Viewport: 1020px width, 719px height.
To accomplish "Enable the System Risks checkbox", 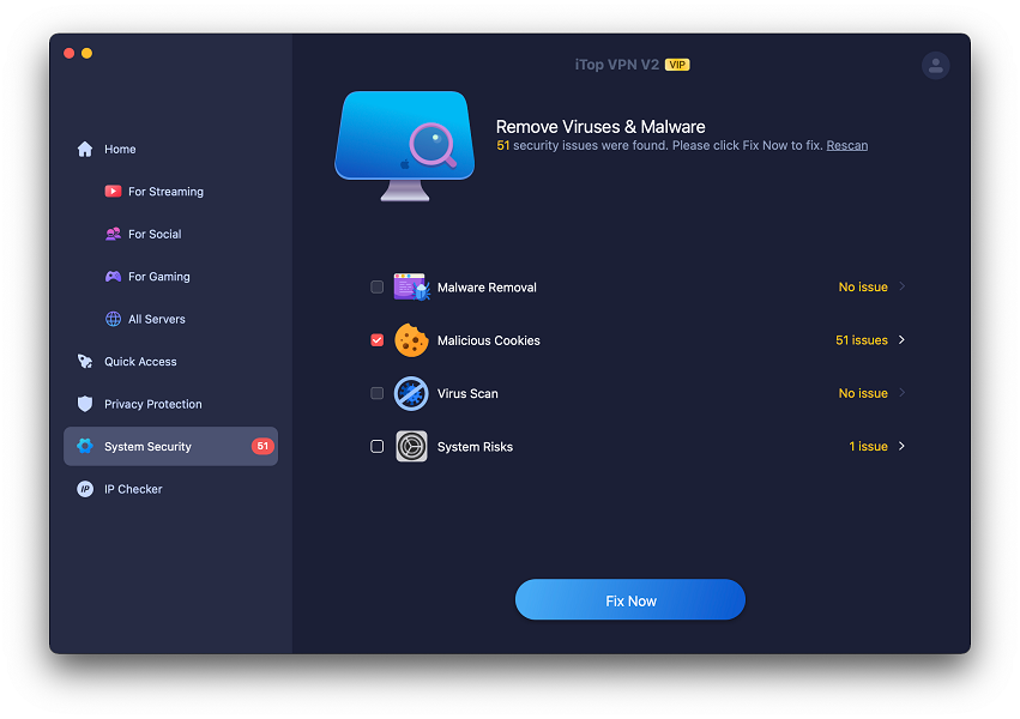I will 377,446.
